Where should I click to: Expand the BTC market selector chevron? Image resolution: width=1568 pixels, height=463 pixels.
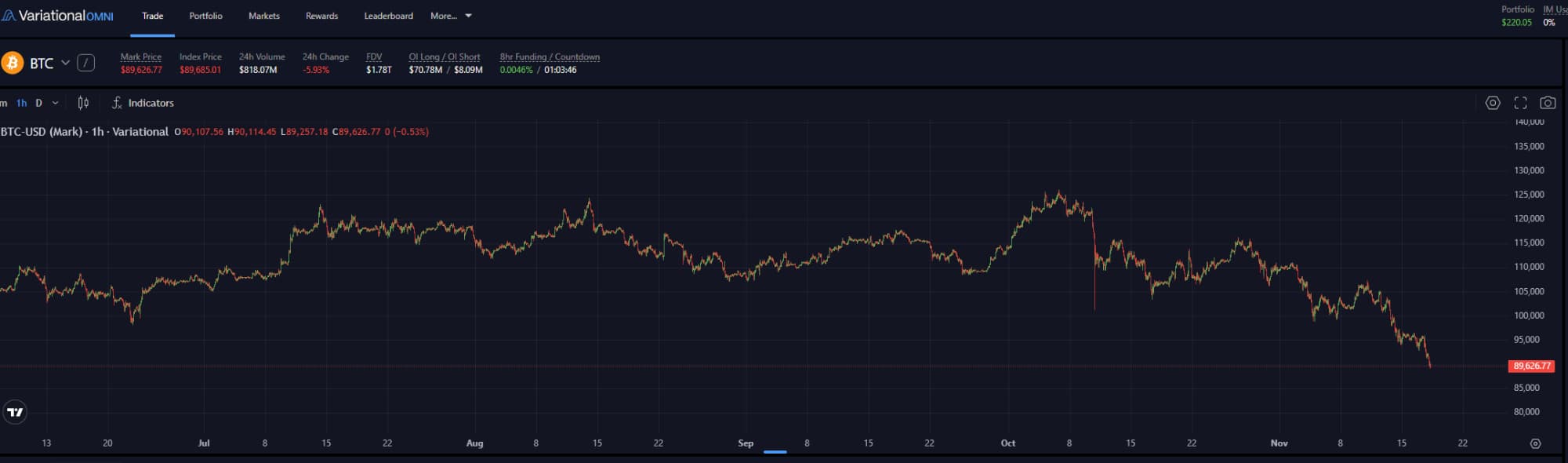(x=65, y=63)
